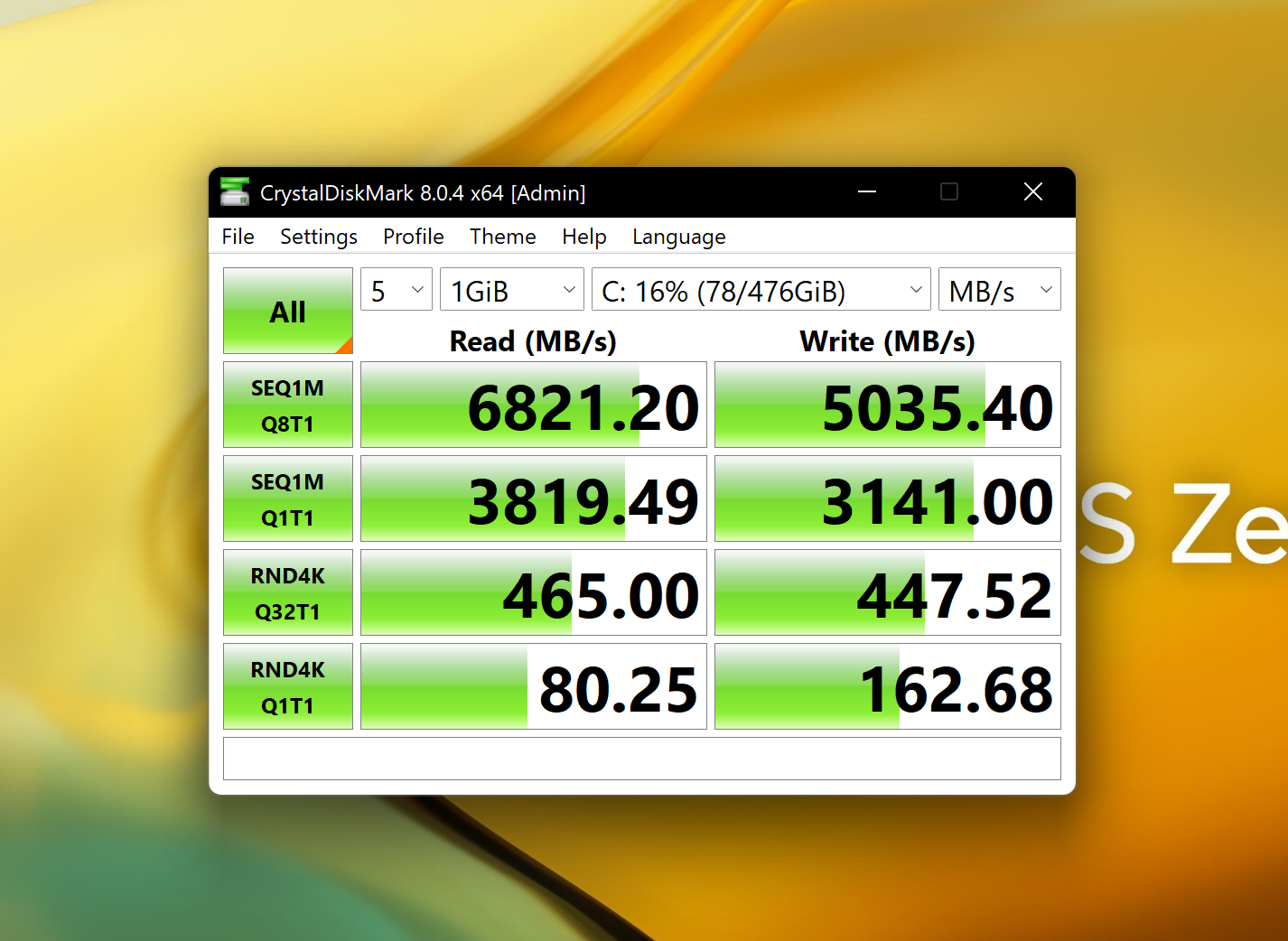The image size is (1288, 941).
Task: Run all benchmarks with All button
Action: point(288,311)
